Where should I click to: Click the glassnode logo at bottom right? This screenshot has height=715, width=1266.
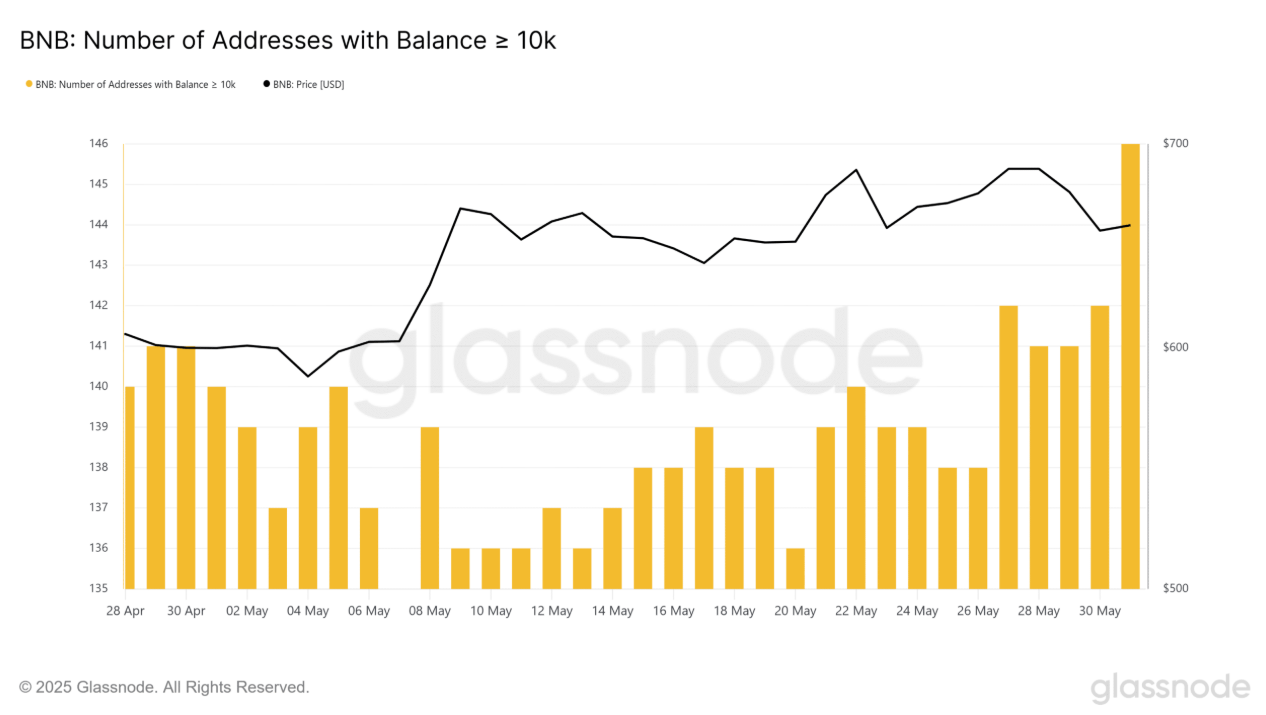pyautogui.click(x=1170, y=688)
